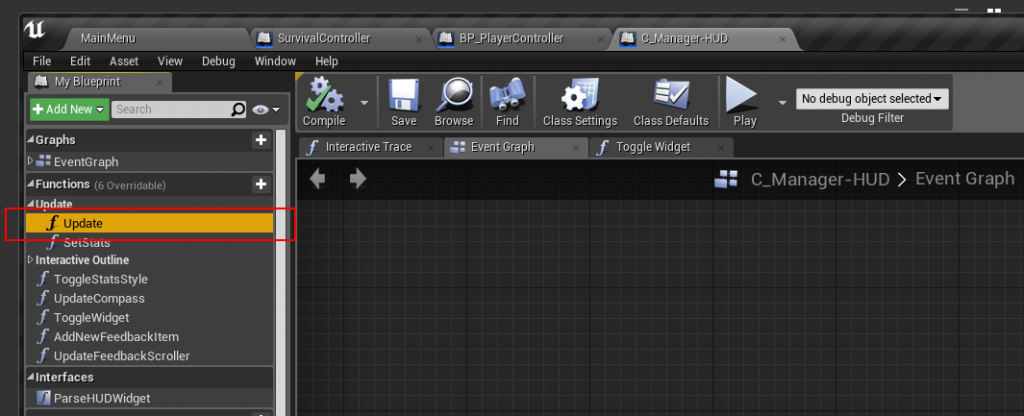Viewport: 1024px width, 416px height.
Task: Expand the Interactive Outline category
Action: pos(30,260)
